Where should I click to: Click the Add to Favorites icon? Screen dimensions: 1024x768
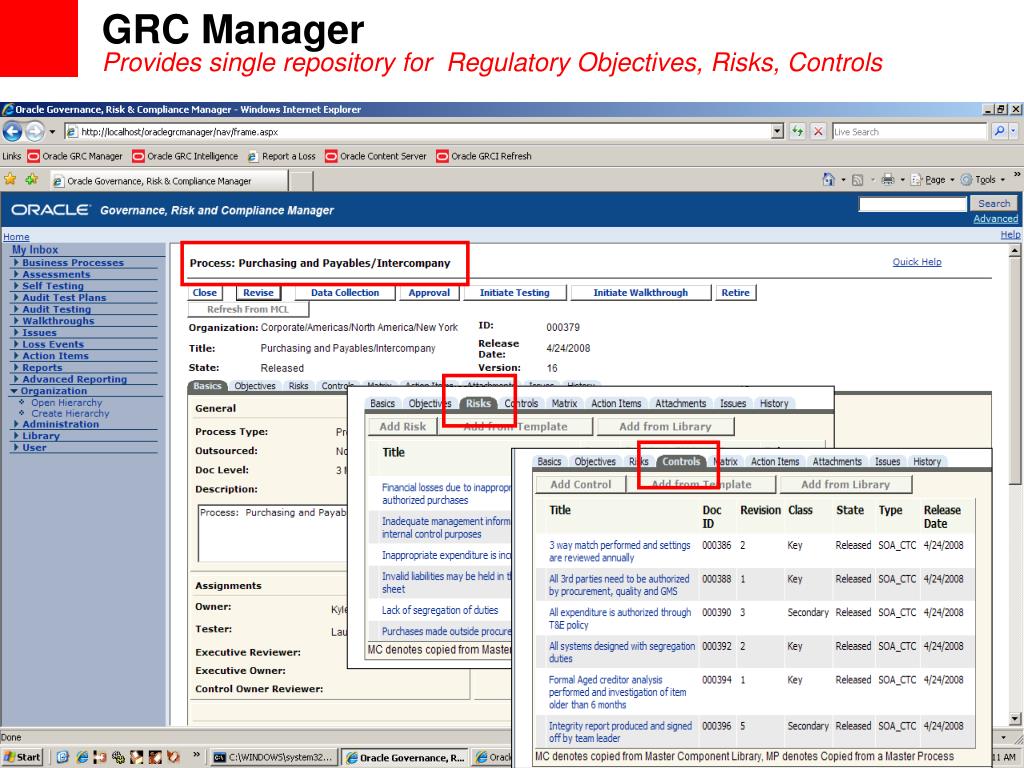[x=31, y=179]
